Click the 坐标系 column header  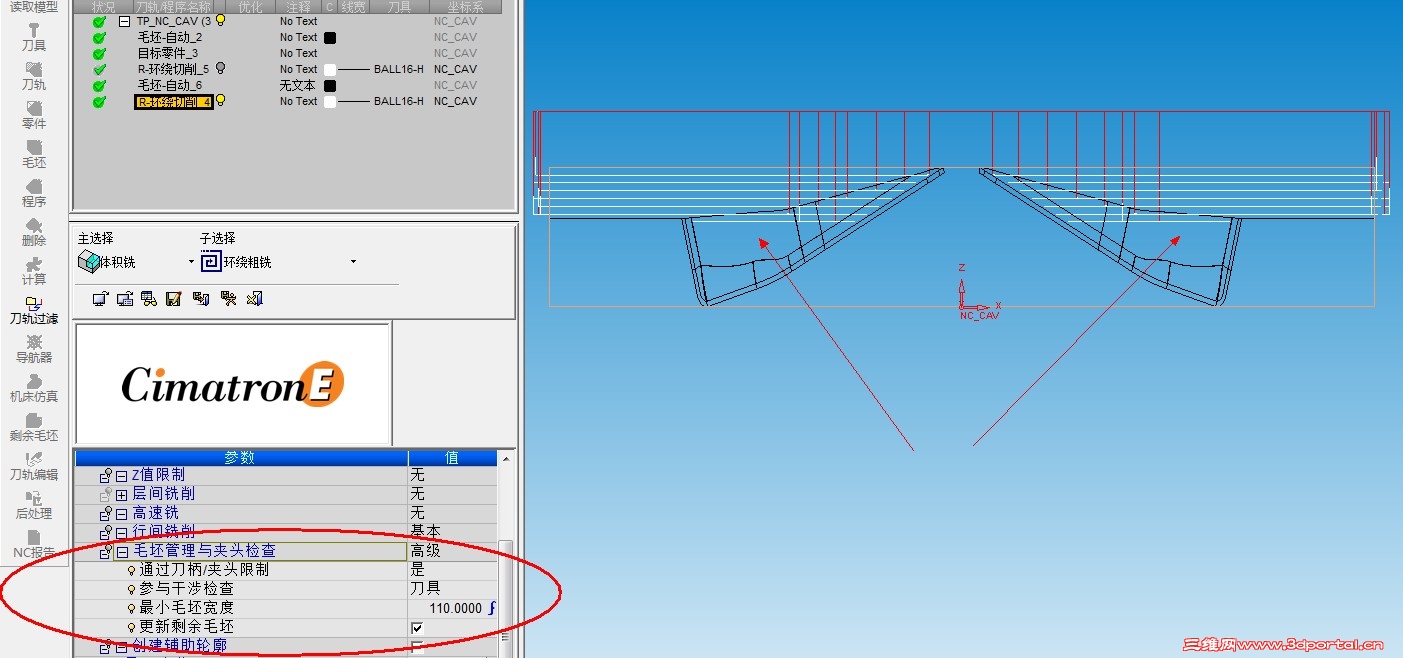[x=466, y=7]
